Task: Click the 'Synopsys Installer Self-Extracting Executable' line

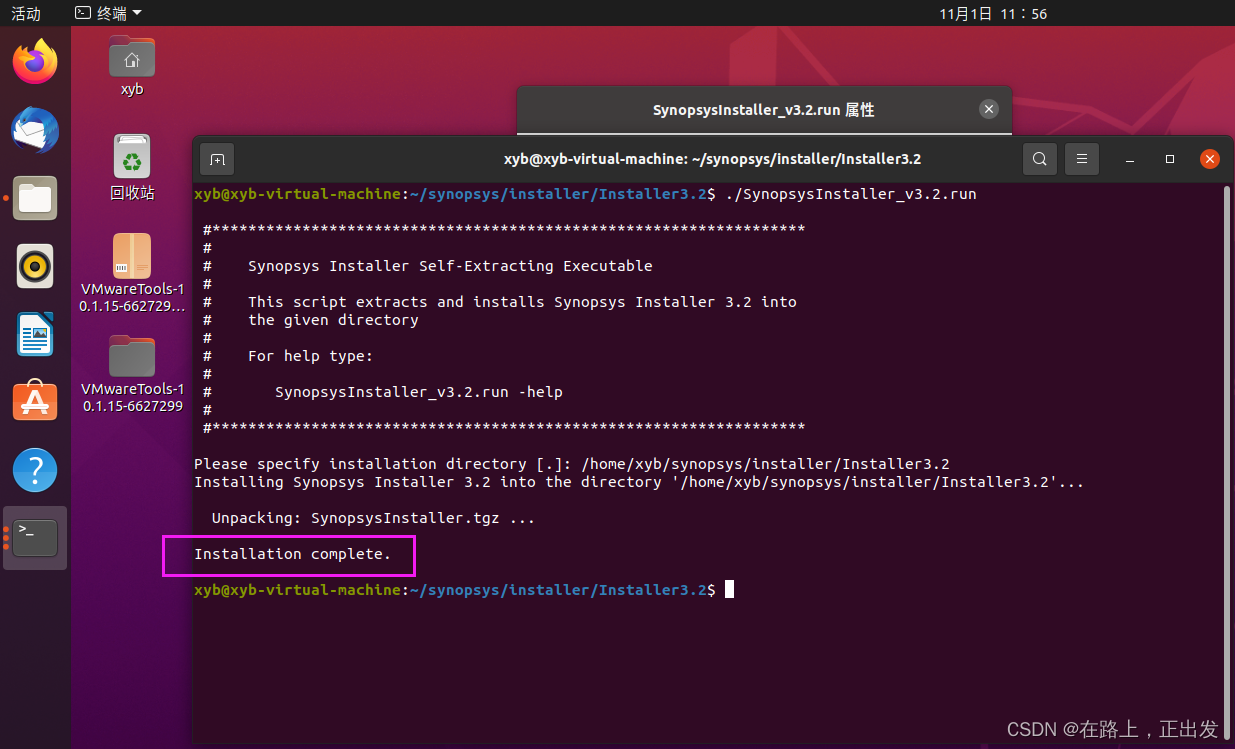Action: (x=450, y=266)
